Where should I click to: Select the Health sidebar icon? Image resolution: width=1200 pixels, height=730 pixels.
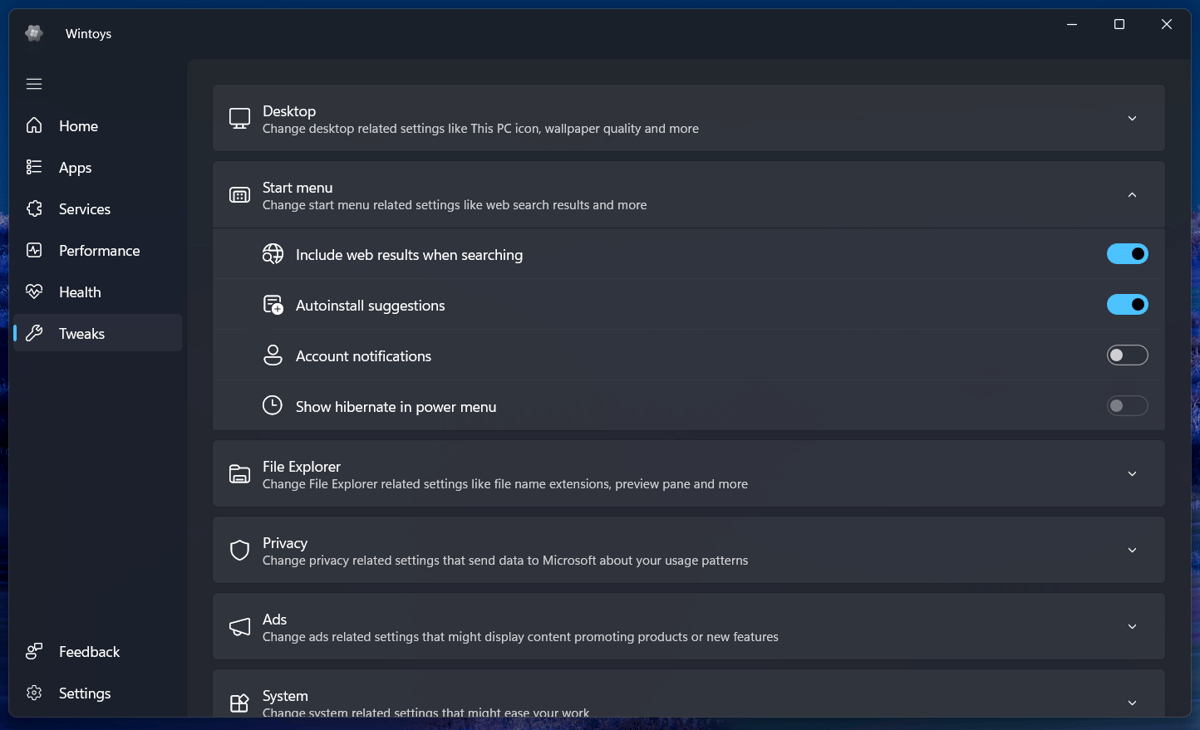coord(34,291)
